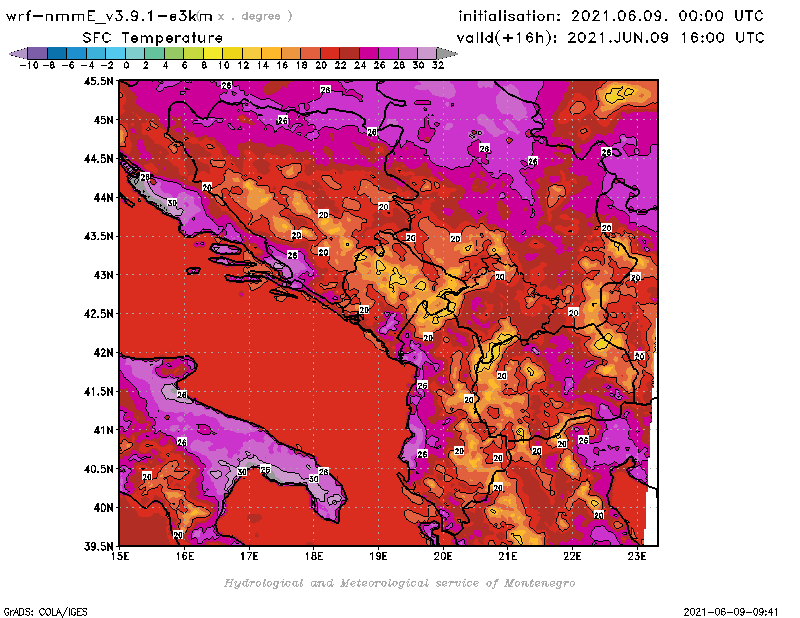Pick the legend swatch between -6 and -4

point(77,53)
